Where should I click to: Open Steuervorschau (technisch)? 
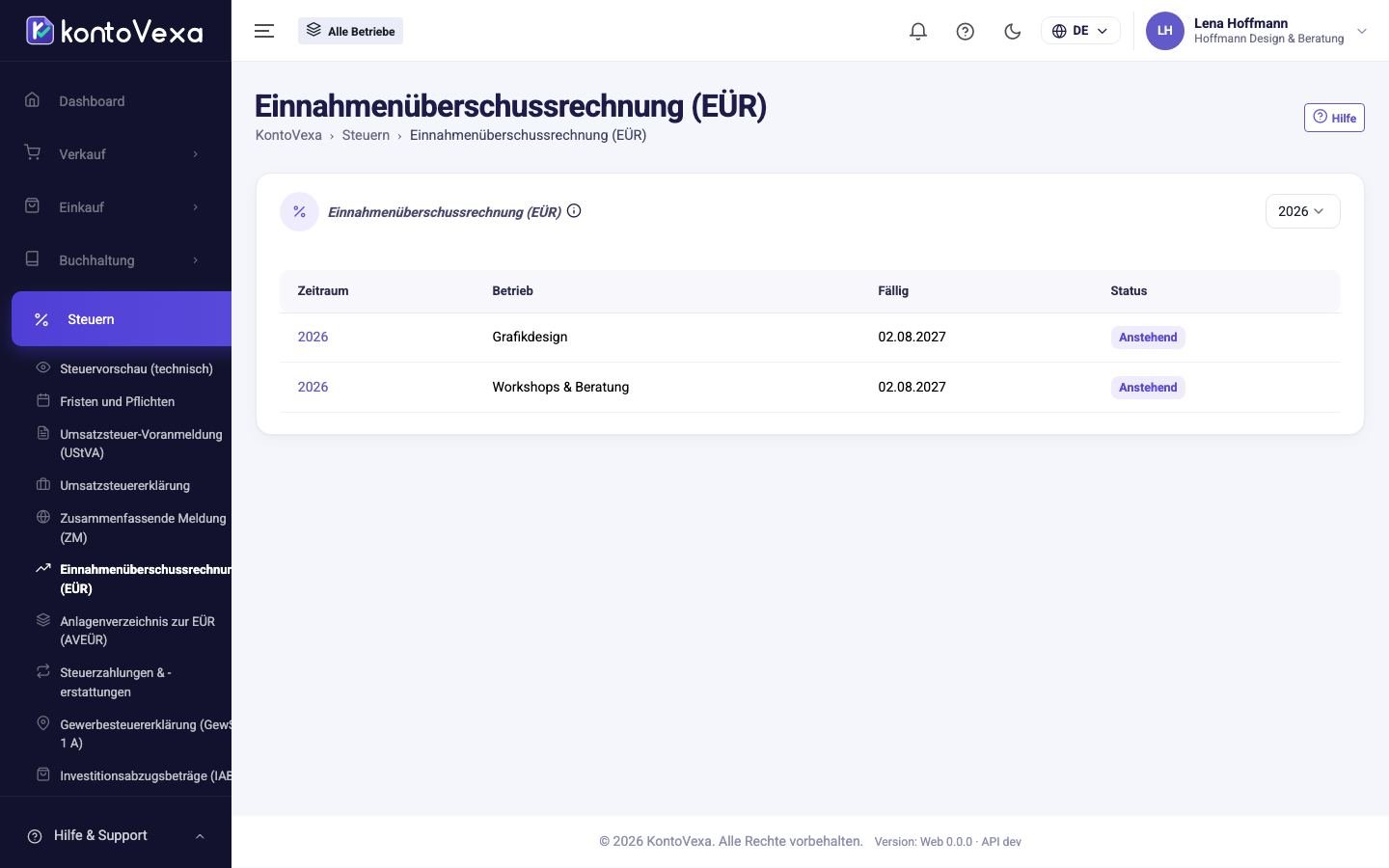(136, 368)
